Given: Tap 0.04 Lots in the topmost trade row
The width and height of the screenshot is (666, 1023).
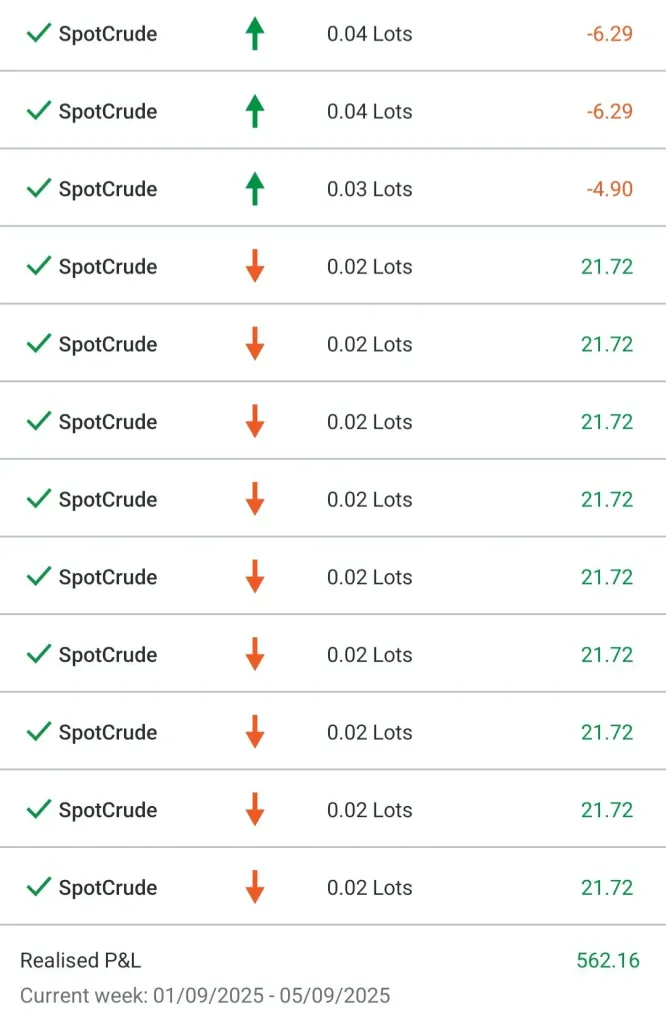Looking at the screenshot, I should tap(369, 34).
